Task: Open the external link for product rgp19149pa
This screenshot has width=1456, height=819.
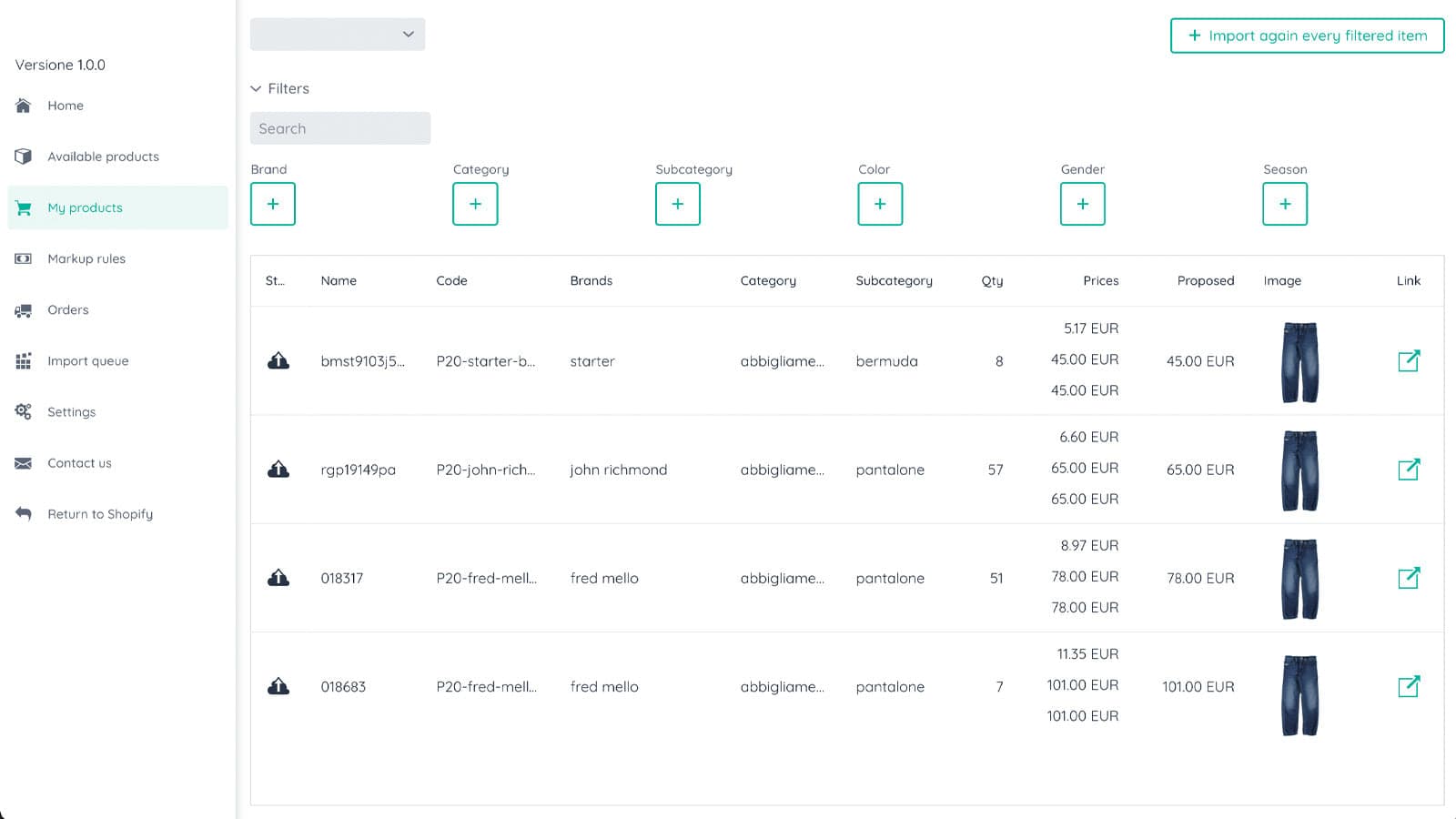Action: pos(1408,470)
